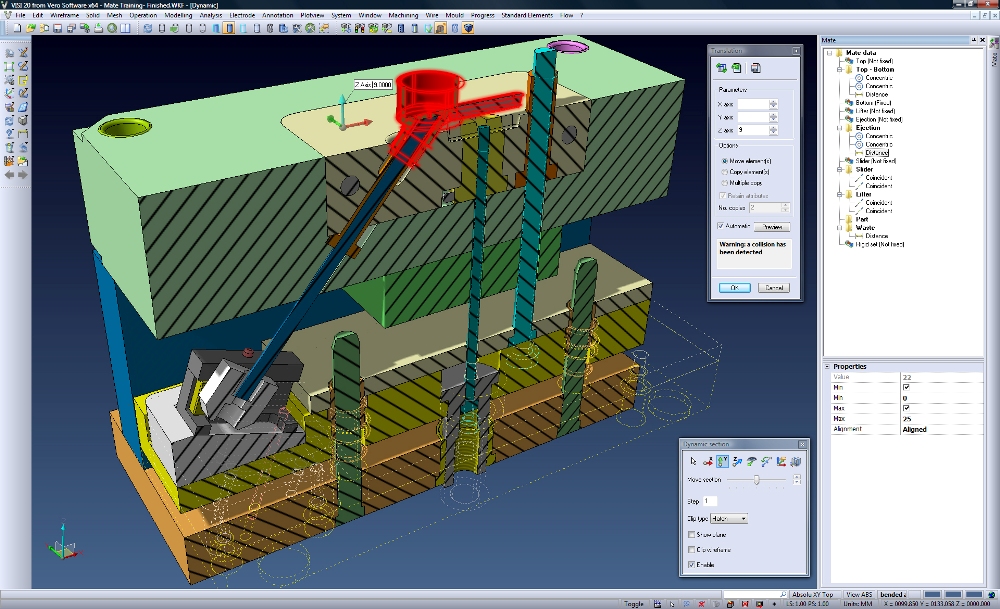1000x609 pixels.
Task: Click the Z axis spinner arrows in the Translation dialog
Action: 774,130
